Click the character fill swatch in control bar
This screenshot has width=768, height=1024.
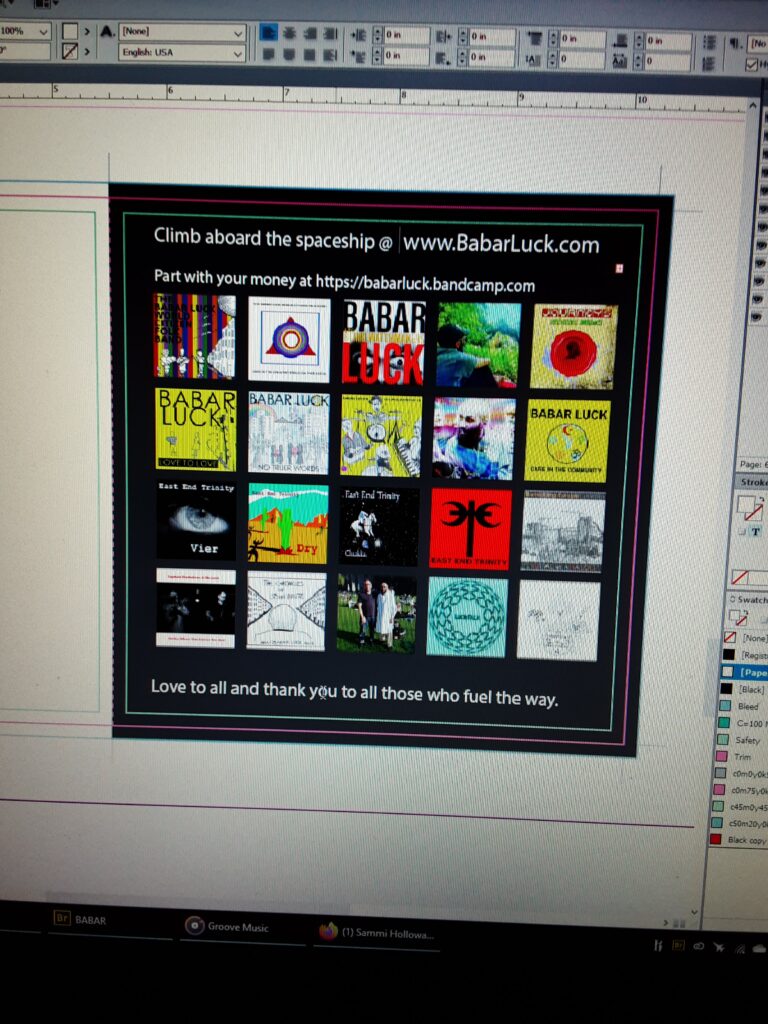[70, 31]
